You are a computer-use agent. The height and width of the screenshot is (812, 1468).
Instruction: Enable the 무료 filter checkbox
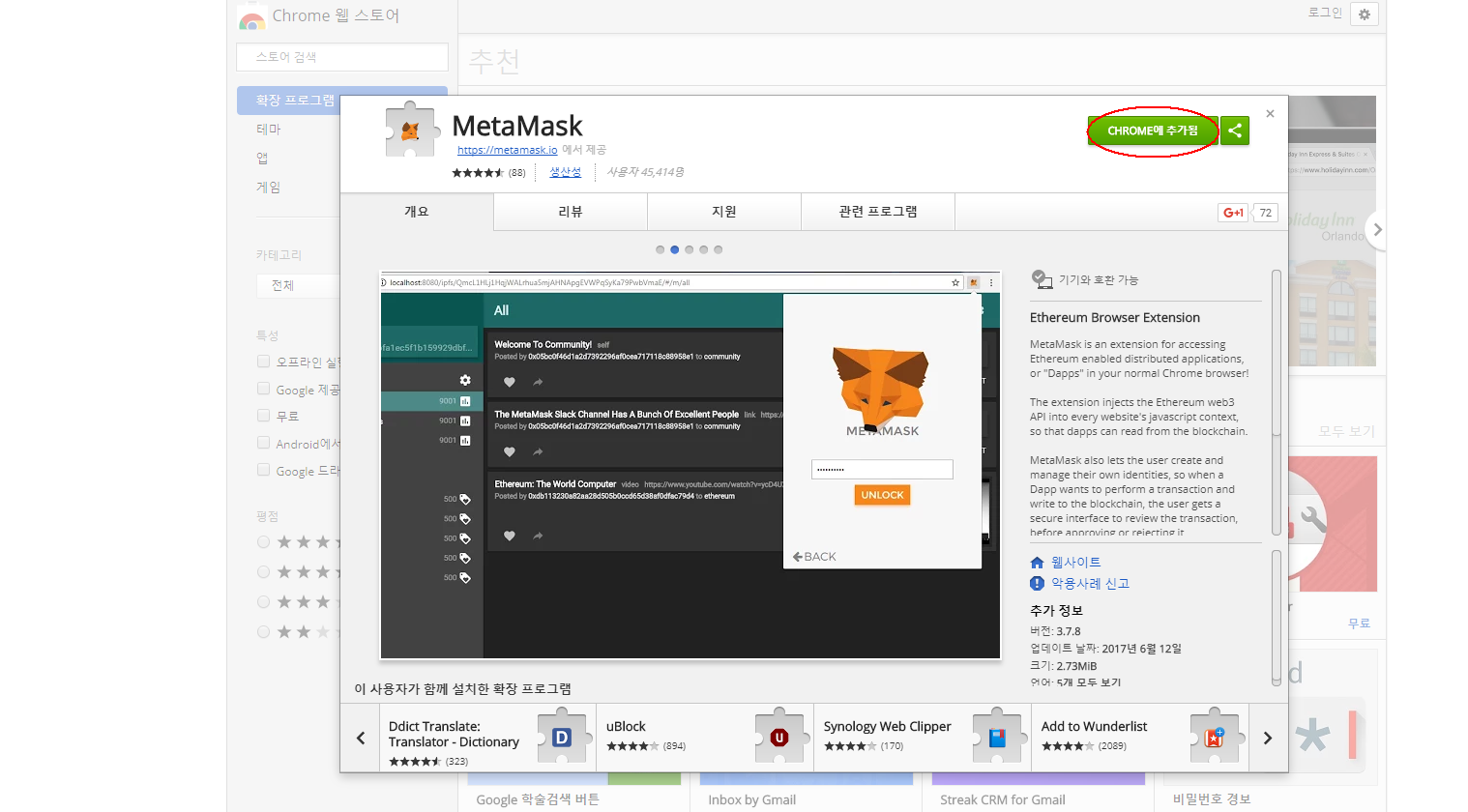(x=263, y=416)
